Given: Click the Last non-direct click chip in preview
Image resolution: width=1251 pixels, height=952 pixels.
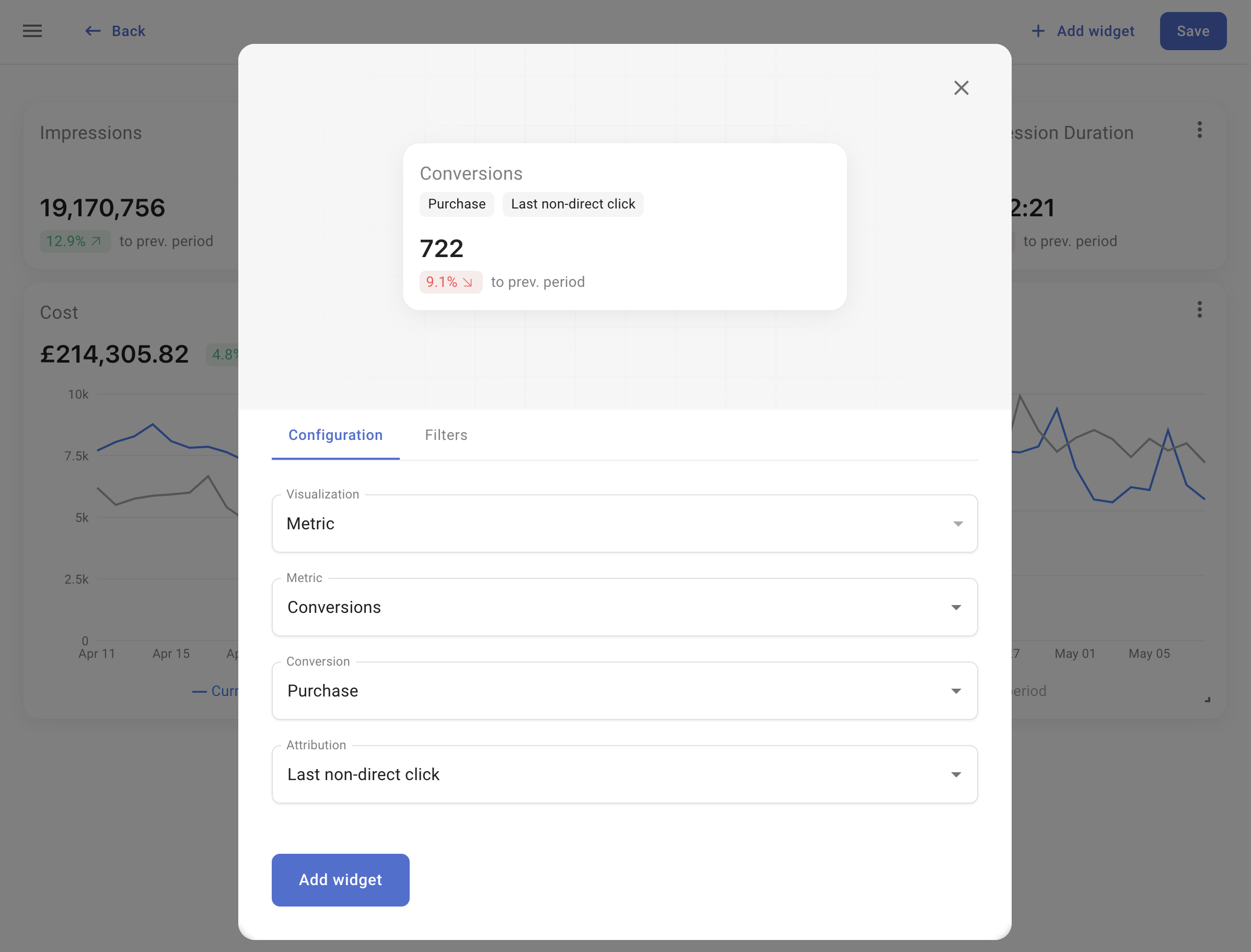Looking at the screenshot, I should pos(573,203).
